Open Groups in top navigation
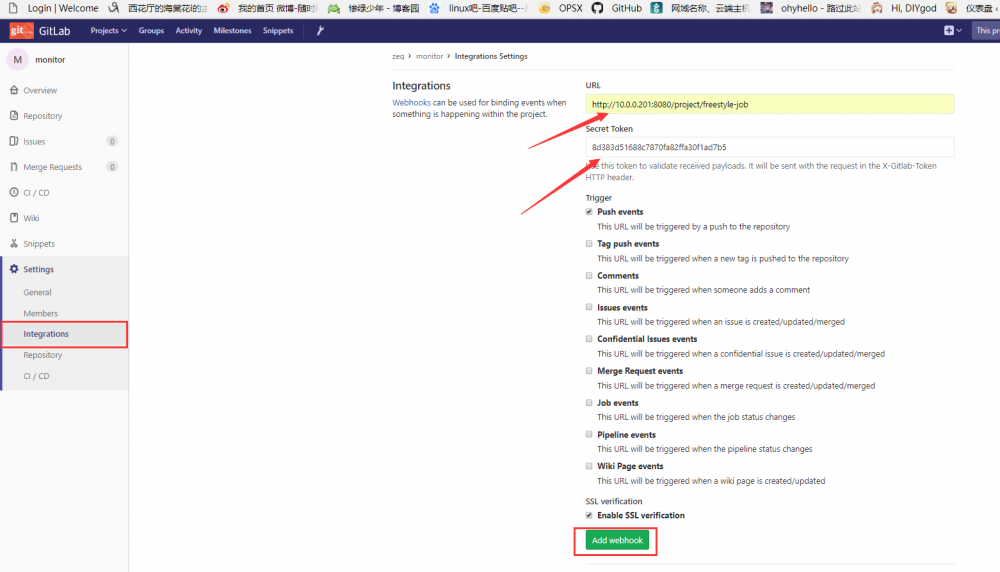This screenshot has height=572, width=1000. click(x=151, y=31)
